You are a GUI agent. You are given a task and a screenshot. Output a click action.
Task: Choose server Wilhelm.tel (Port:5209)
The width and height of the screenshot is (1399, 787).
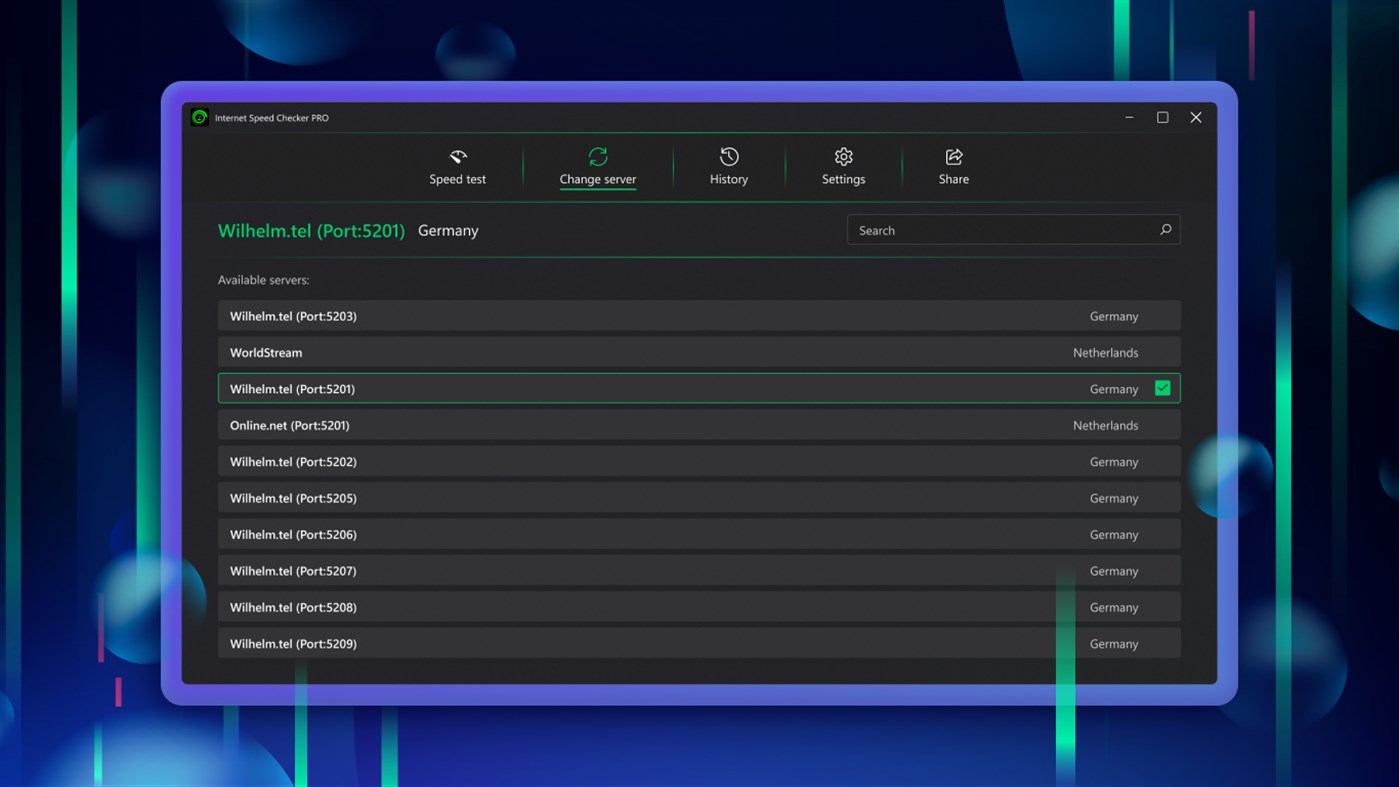tap(699, 644)
